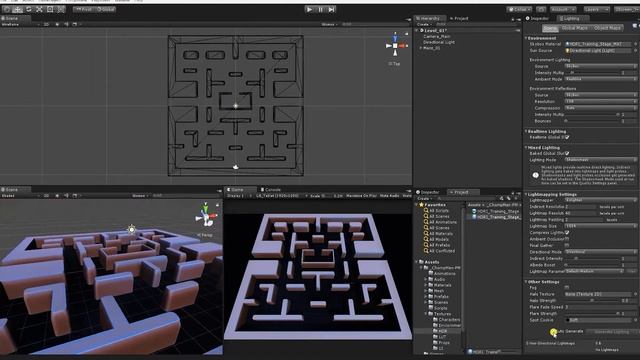Open the Lighting Mode dropdown

pyautogui.click(x=601, y=160)
